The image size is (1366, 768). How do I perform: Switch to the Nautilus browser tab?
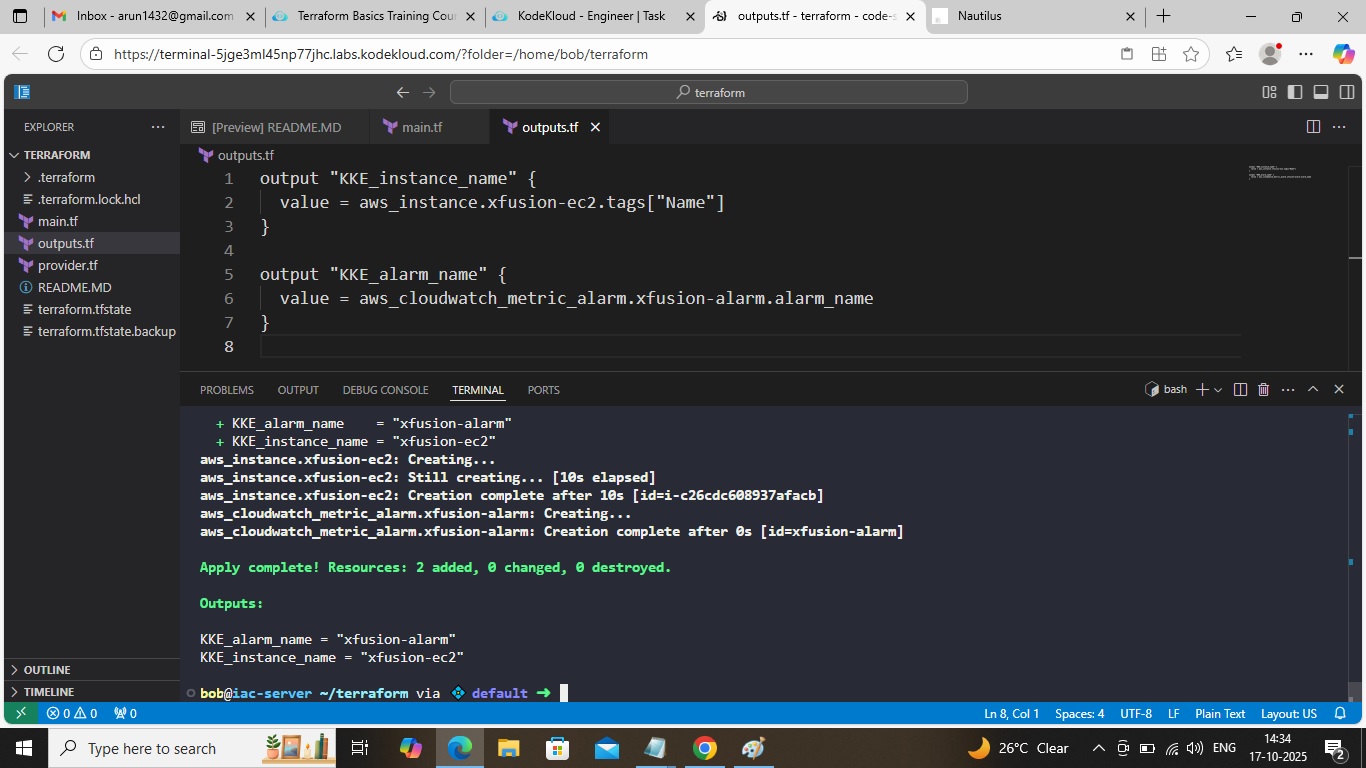(x=1034, y=16)
